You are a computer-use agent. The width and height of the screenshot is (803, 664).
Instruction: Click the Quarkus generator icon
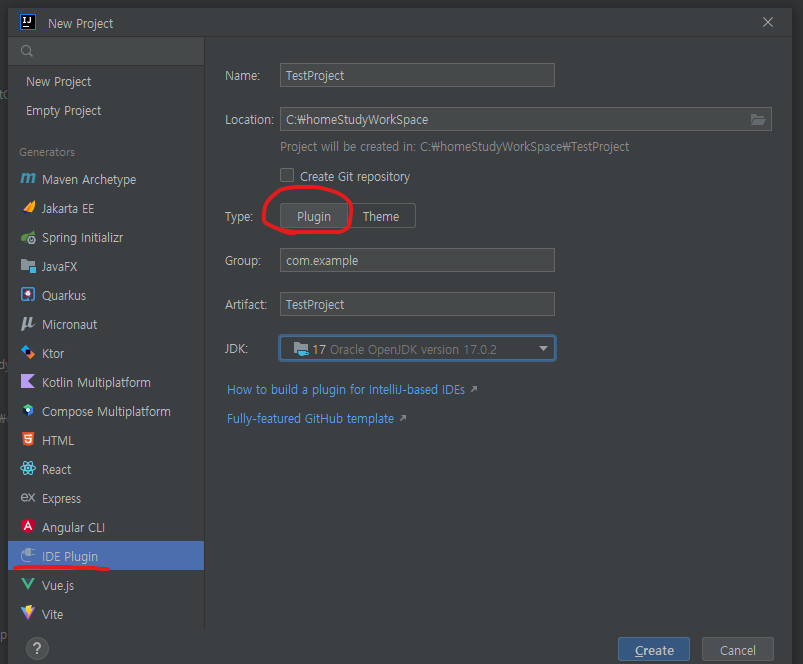pyautogui.click(x=28, y=294)
